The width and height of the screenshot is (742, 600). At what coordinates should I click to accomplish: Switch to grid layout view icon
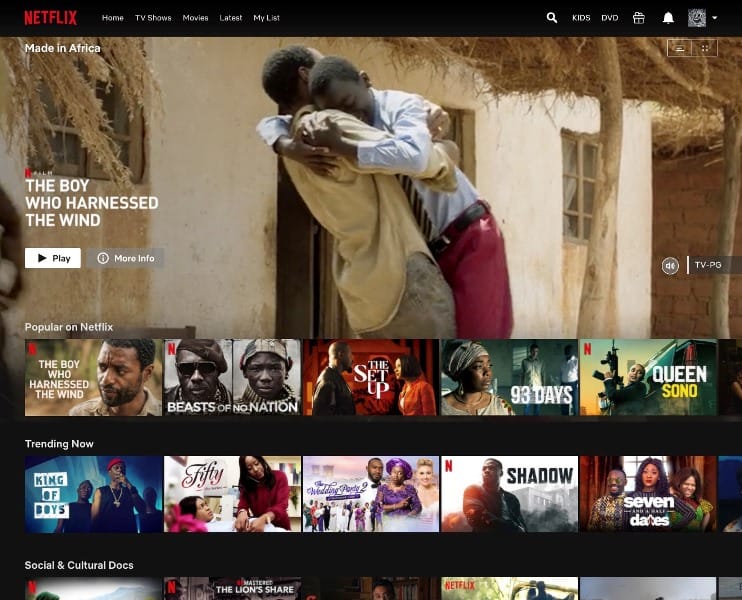pos(705,48)
